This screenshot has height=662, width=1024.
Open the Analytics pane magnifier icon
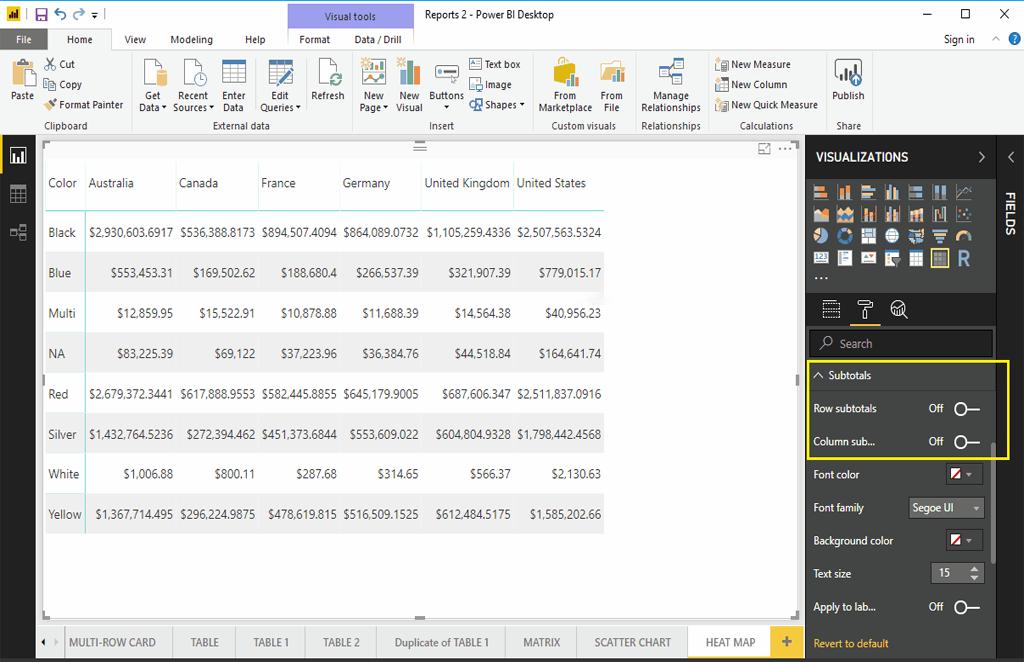[898, 309]
